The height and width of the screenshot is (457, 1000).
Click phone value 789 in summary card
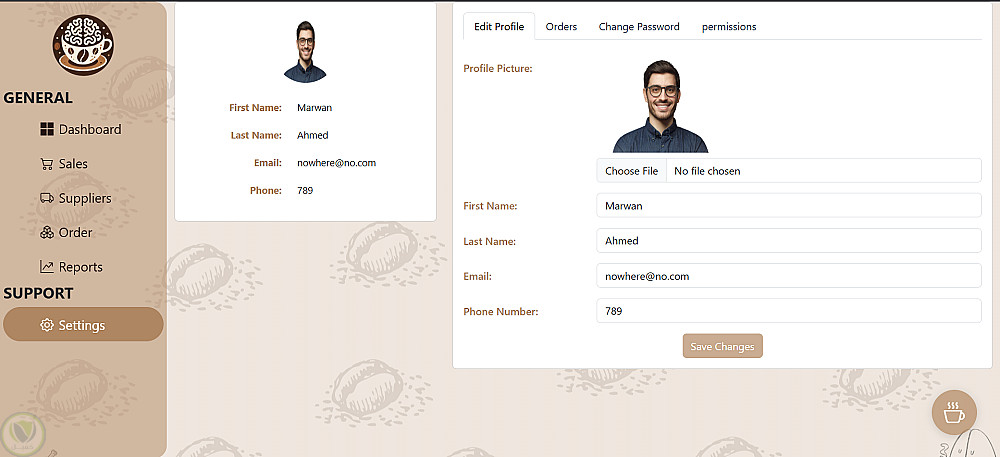(305, 190)
